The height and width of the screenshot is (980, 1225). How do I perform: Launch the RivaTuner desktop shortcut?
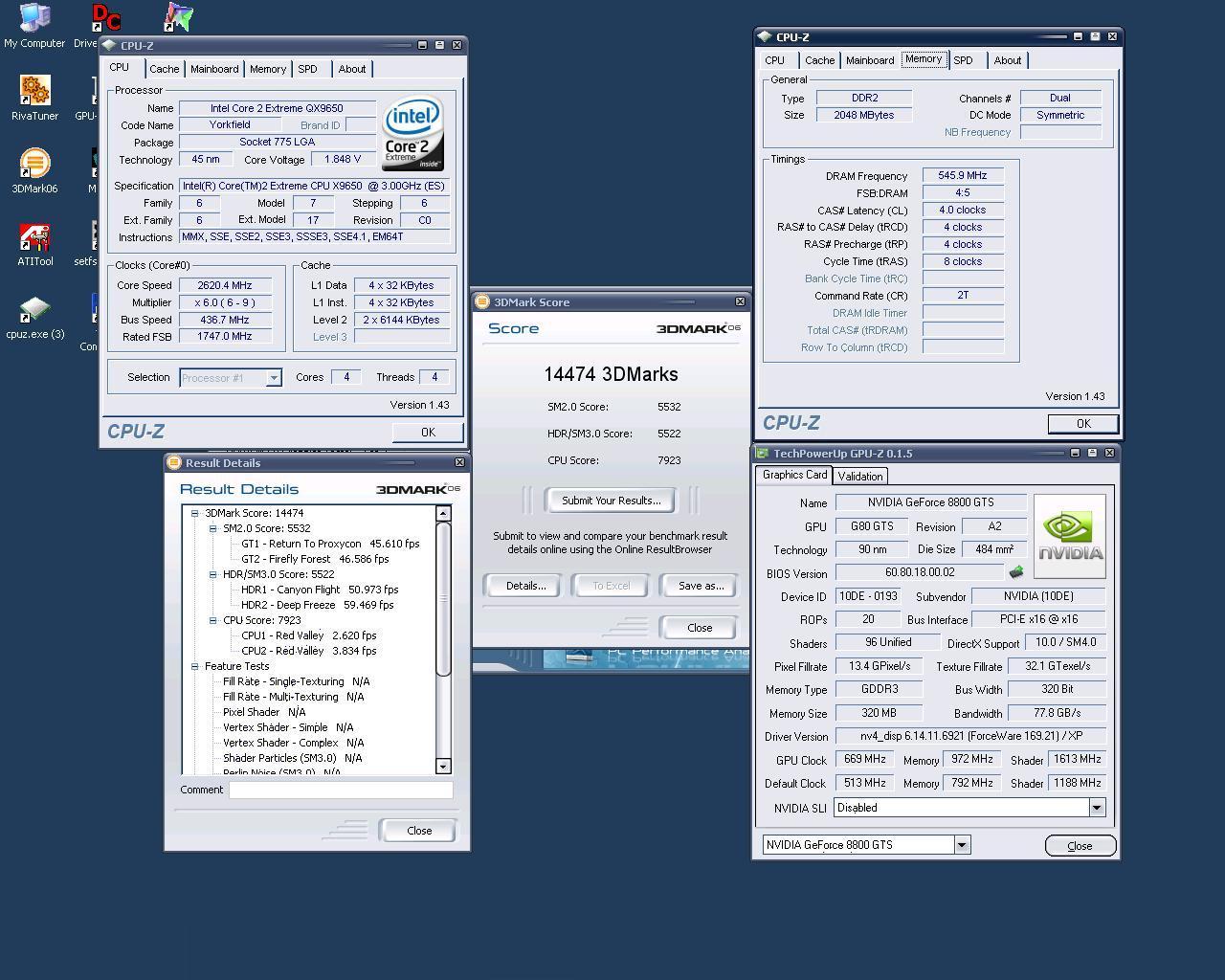34,99
